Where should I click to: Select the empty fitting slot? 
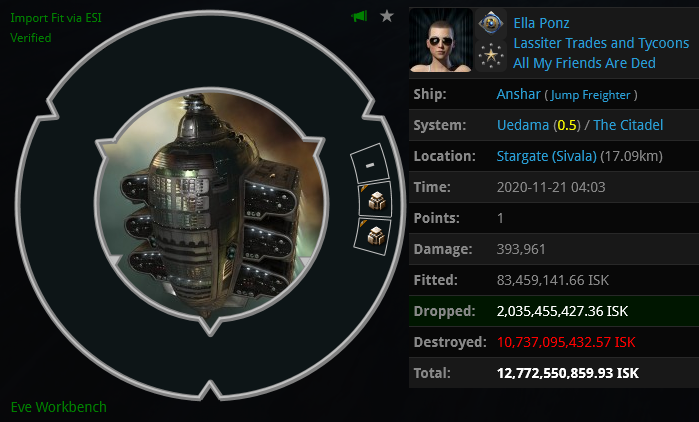tap(370, 164)
